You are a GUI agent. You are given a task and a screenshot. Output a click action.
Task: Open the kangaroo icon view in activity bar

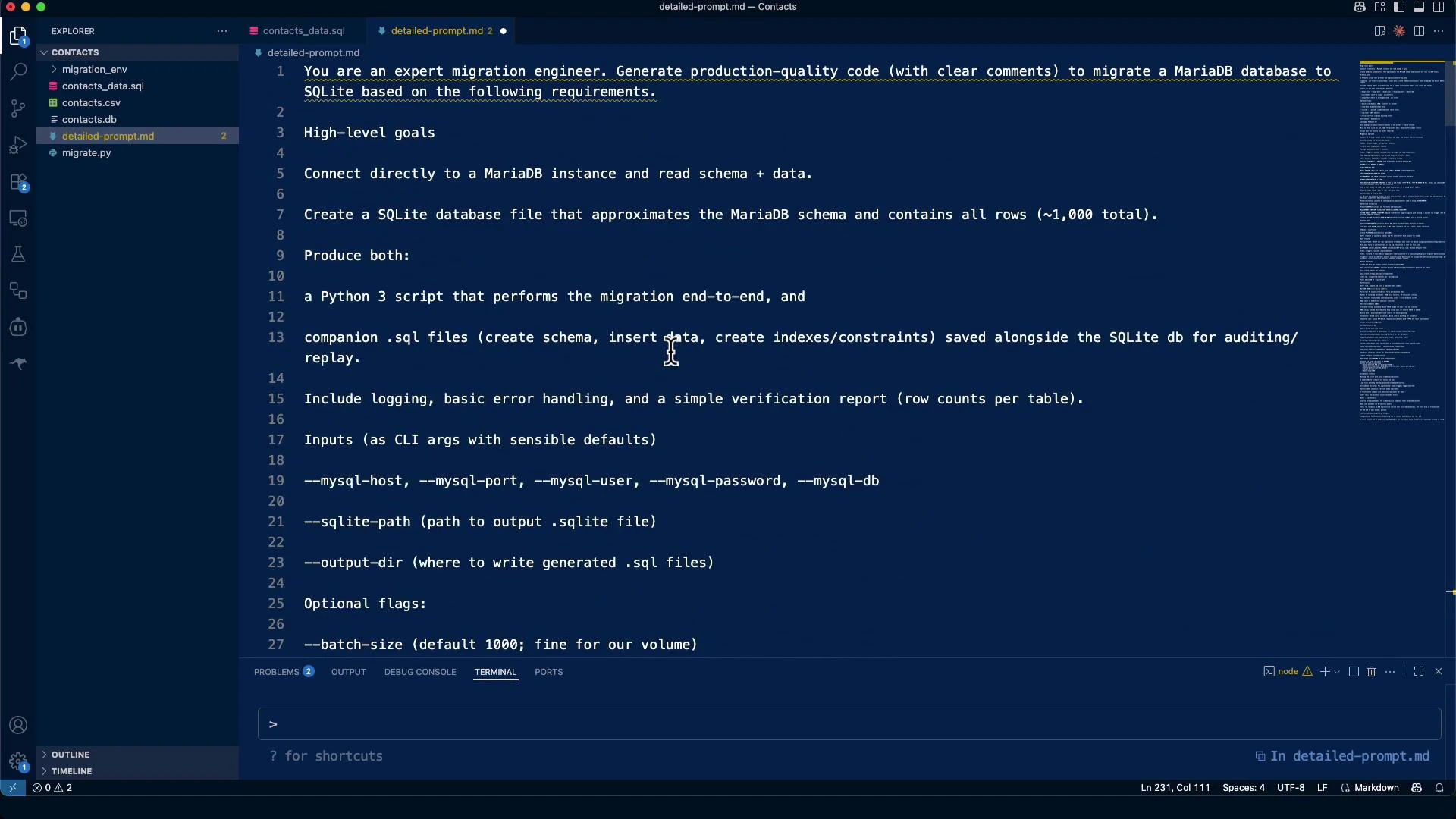pos(18,364)
